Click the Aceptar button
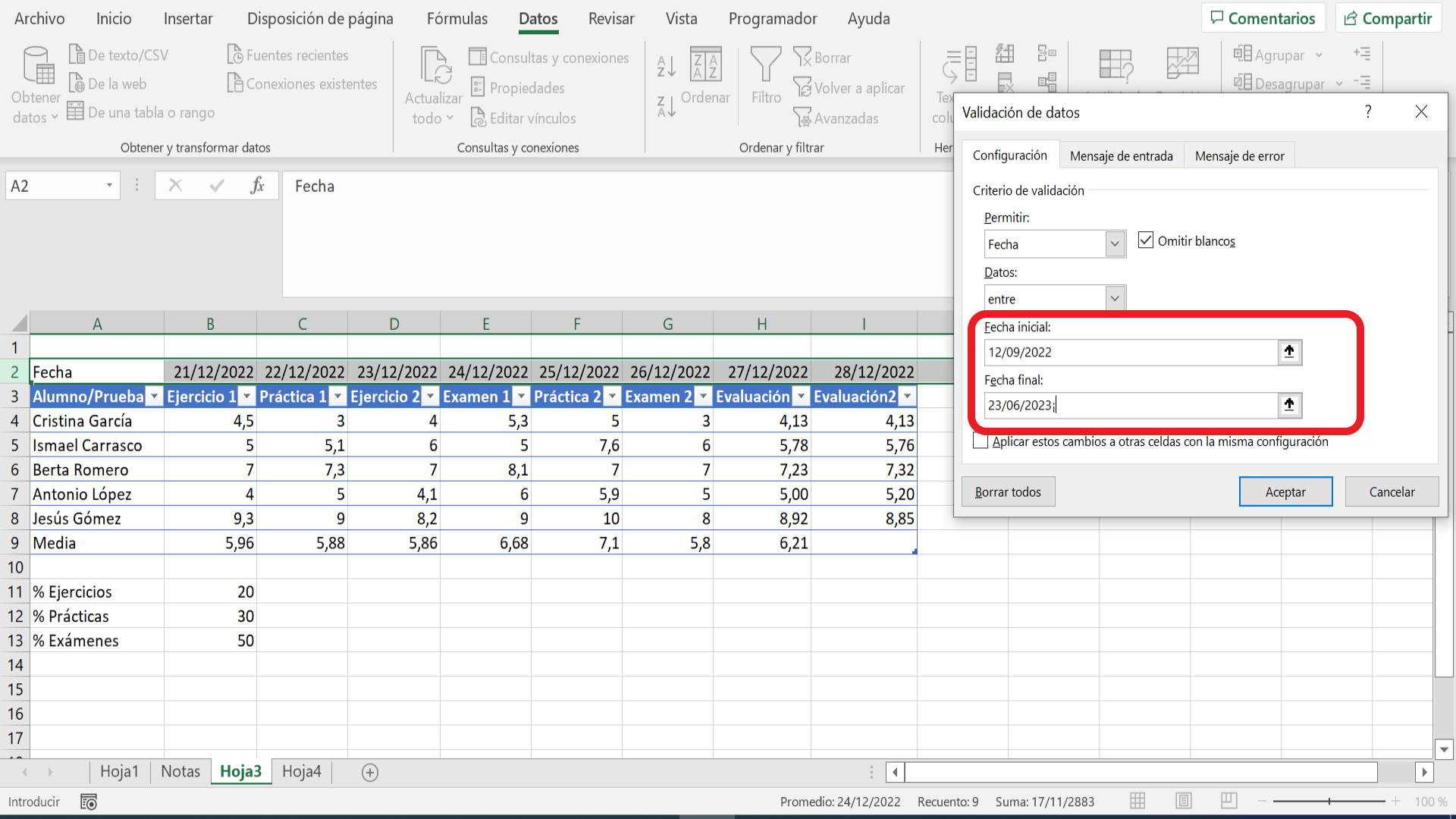 pyautogui.click(x=1285, y=491)
